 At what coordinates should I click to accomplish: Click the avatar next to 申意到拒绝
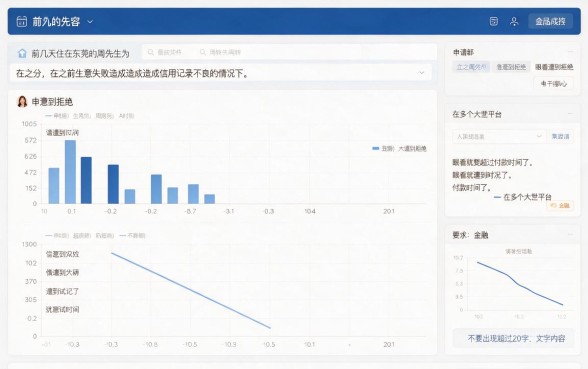pyautogui.click(x=22, y=102)
